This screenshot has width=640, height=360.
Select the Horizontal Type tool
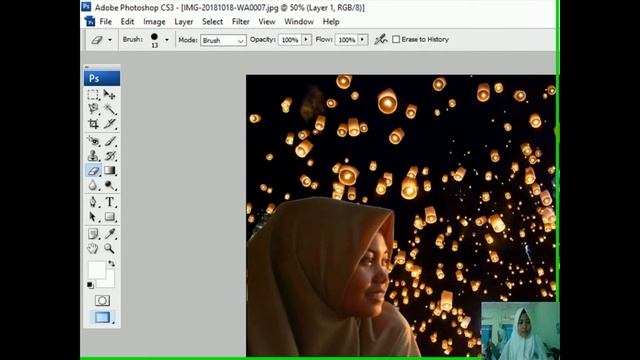click(x=109, y=202)
